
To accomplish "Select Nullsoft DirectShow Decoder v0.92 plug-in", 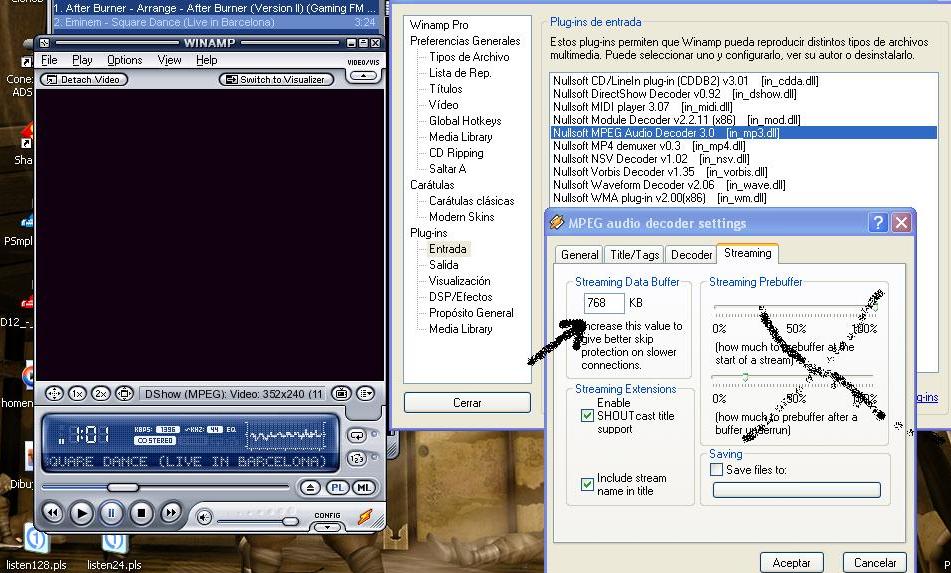I will [674, 94].
